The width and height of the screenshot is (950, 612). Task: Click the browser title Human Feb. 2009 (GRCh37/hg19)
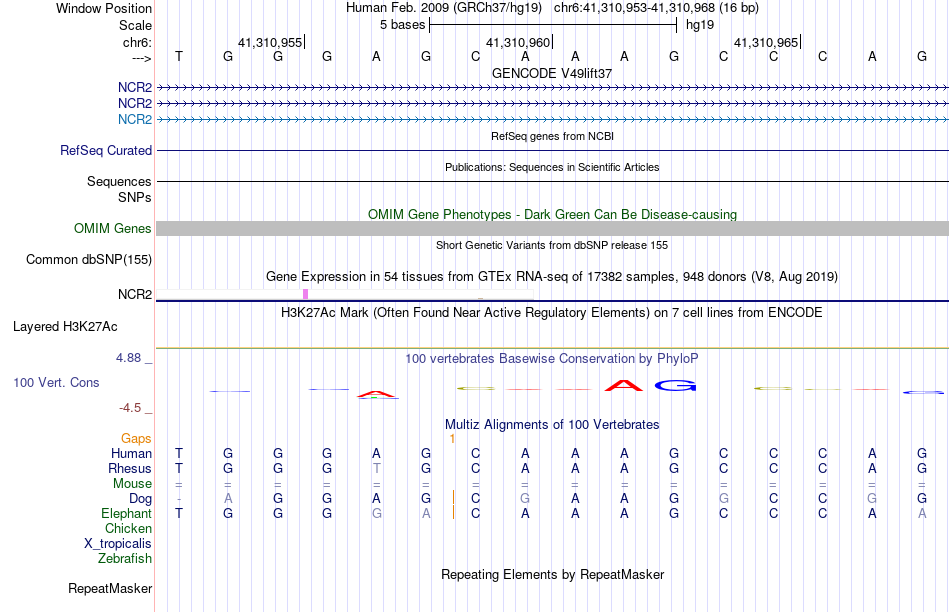click(x=446, y=8)
